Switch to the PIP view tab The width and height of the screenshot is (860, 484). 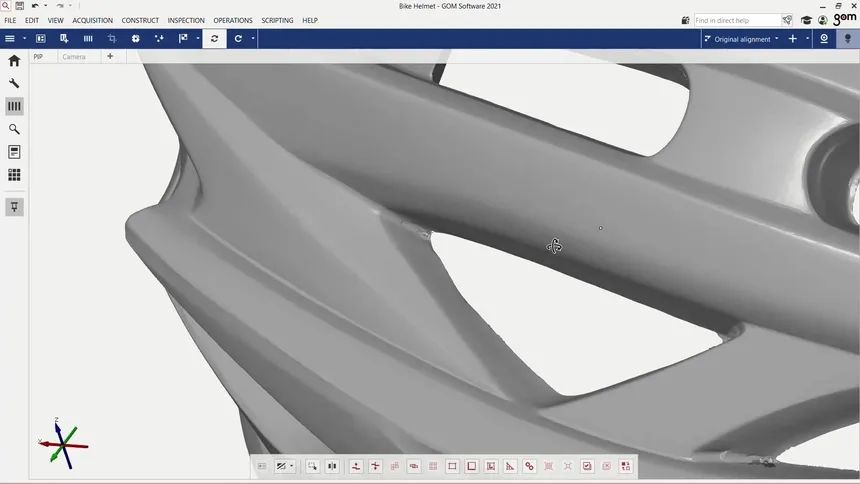[x=38, y=57]
